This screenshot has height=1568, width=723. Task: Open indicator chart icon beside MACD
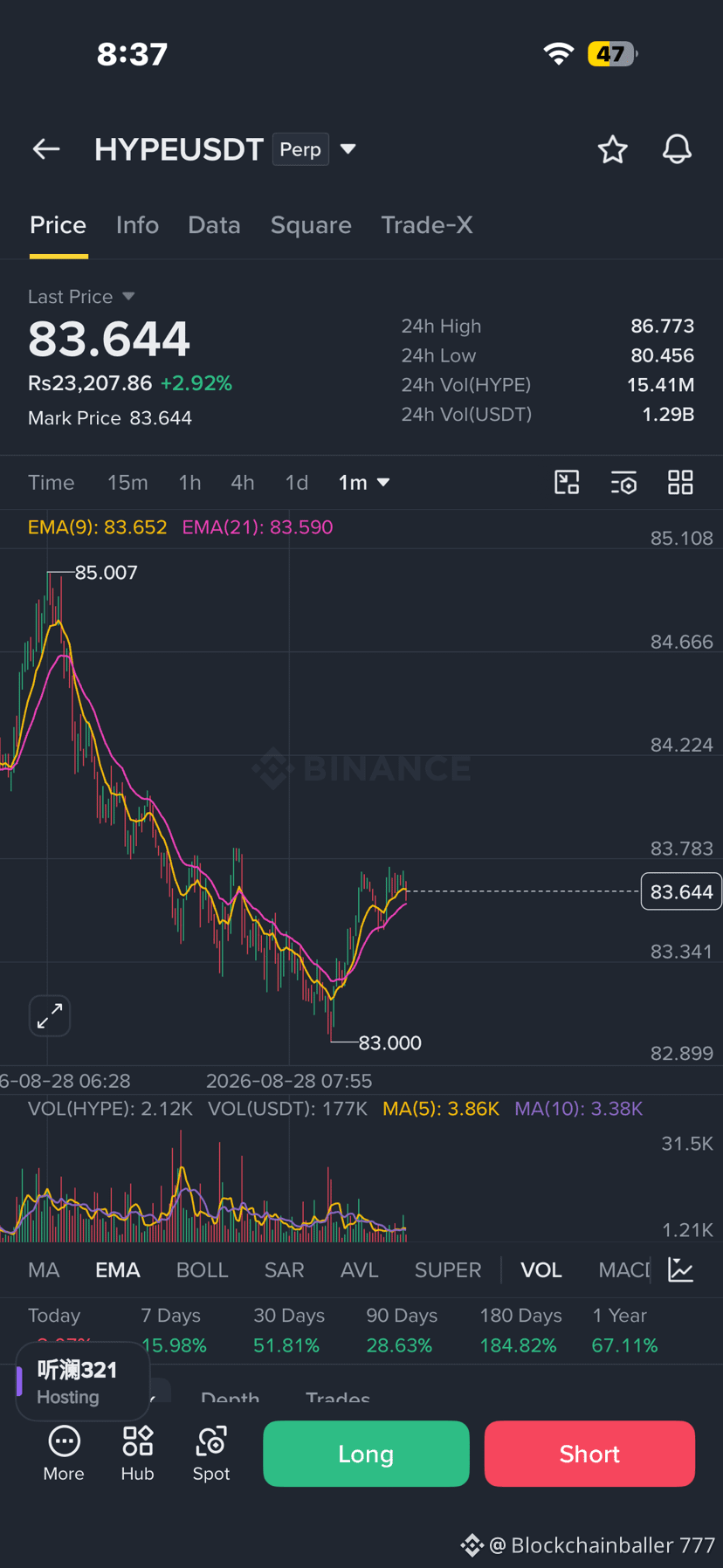(681, 1269)
